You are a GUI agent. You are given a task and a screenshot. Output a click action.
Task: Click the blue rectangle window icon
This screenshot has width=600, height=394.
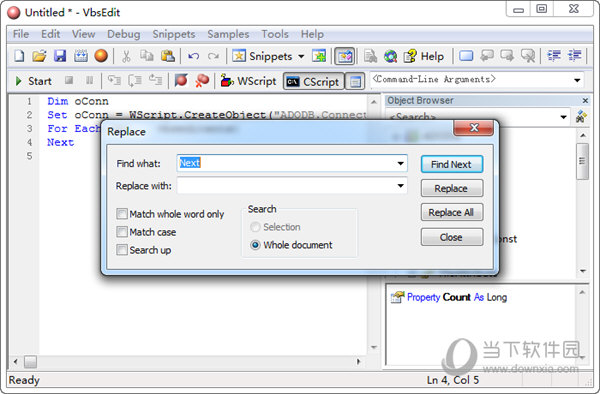tap(466, 56)
